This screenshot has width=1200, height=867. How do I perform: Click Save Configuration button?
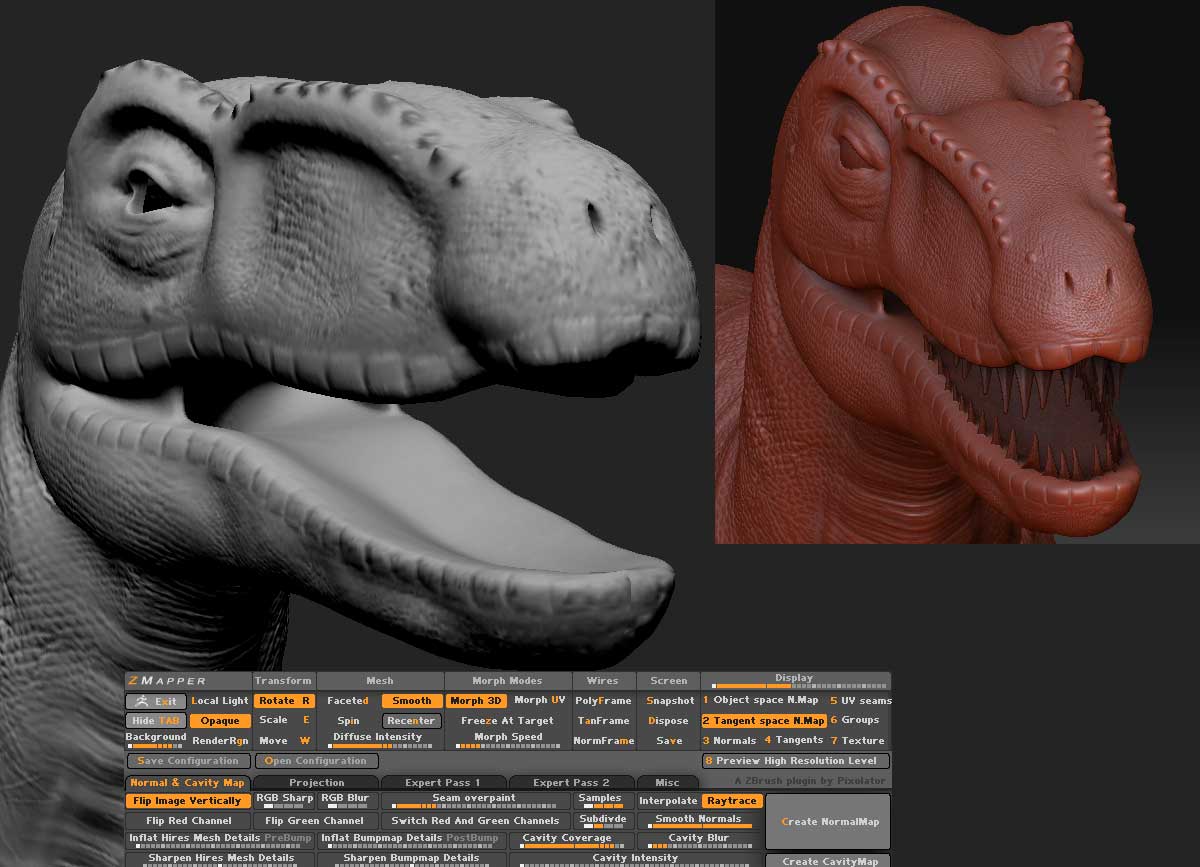(x=188, y=761)
